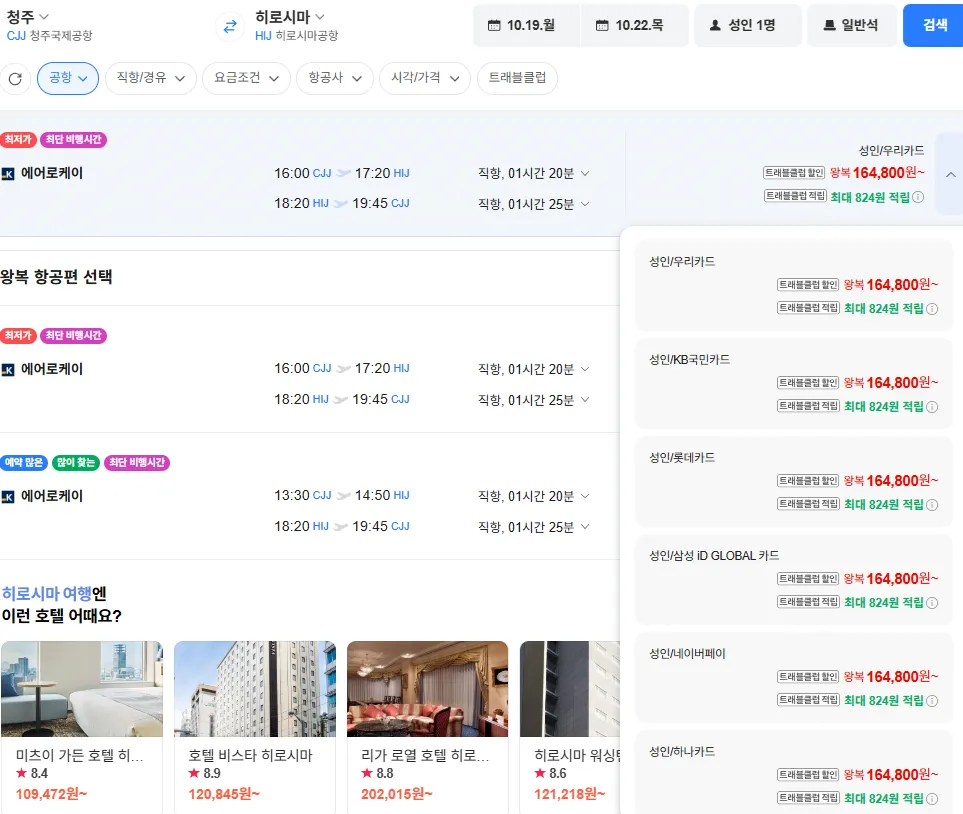Click hotel price 120,845원~
963x814 pixels.
click(224, 794)
